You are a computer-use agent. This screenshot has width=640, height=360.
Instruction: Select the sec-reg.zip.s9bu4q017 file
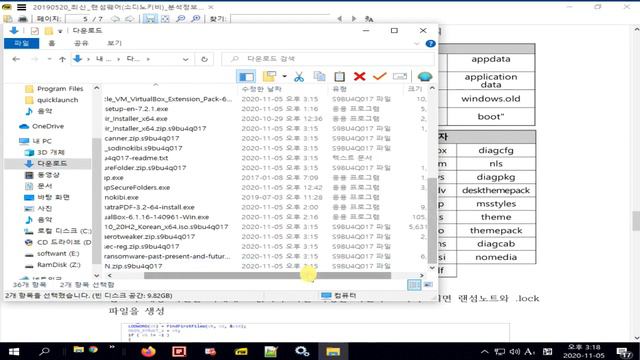[142, 246]
